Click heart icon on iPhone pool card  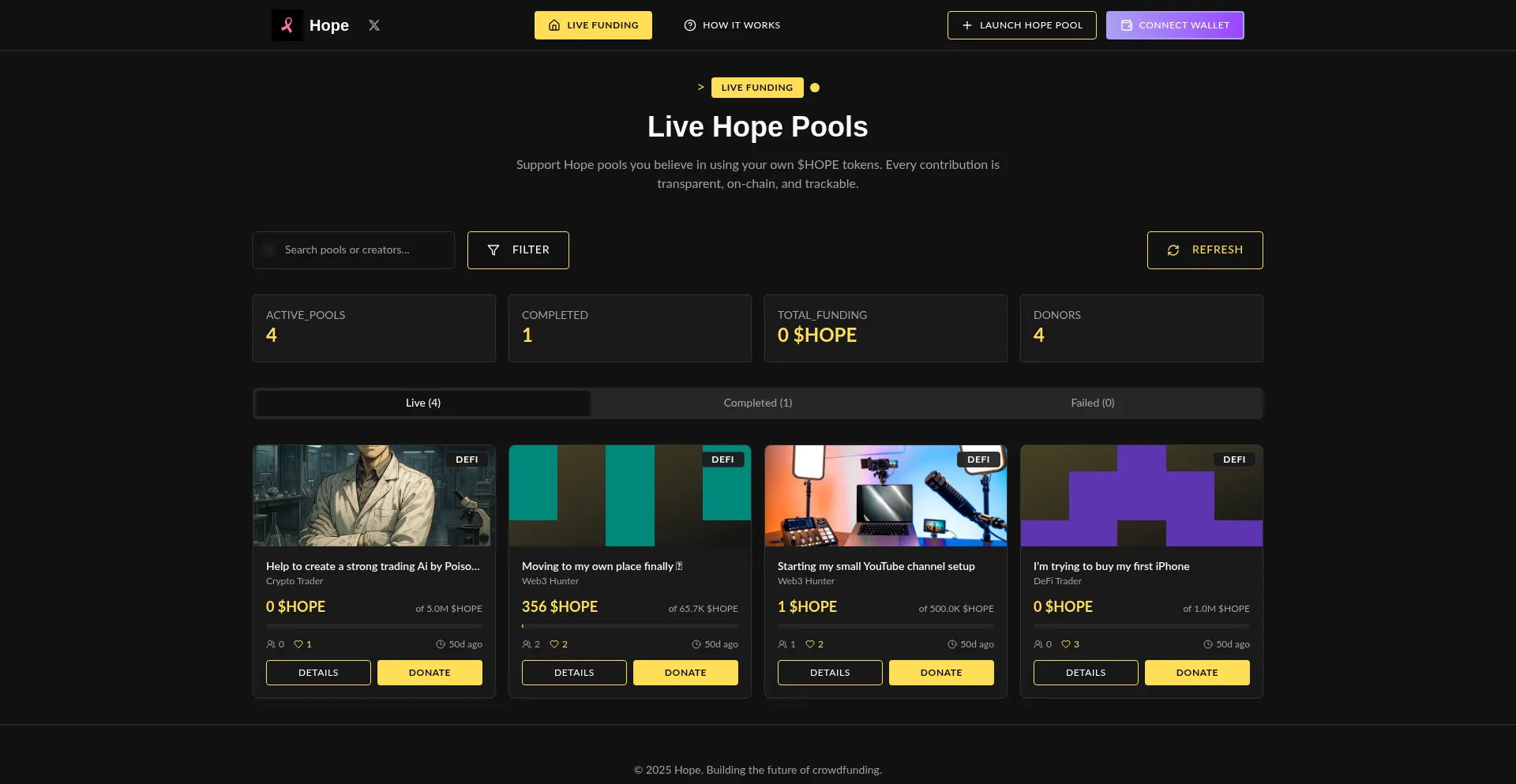click(x=1066, y=644)
